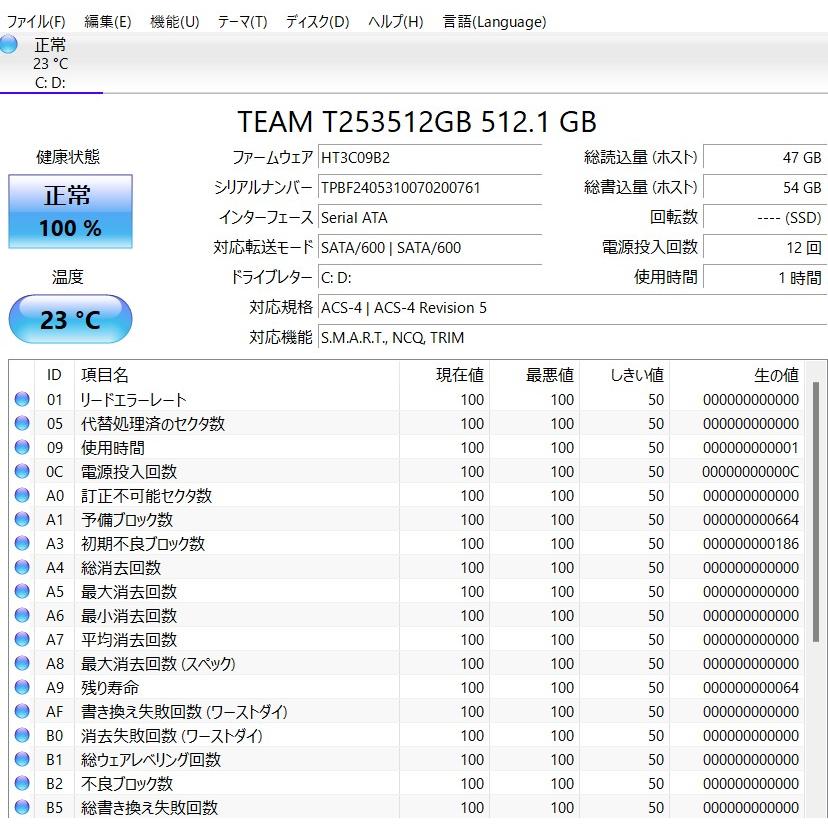828x828 pixels.
Task: Click status orb for 不良ブロック数 row
Action: 22,784
